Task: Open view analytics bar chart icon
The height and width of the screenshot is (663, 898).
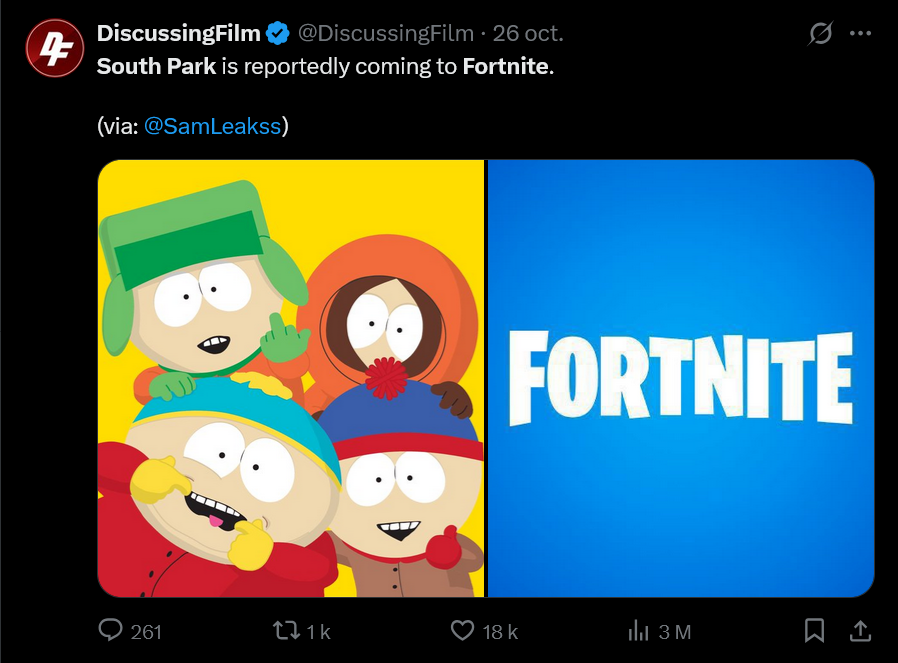Action: click(638, 630)
